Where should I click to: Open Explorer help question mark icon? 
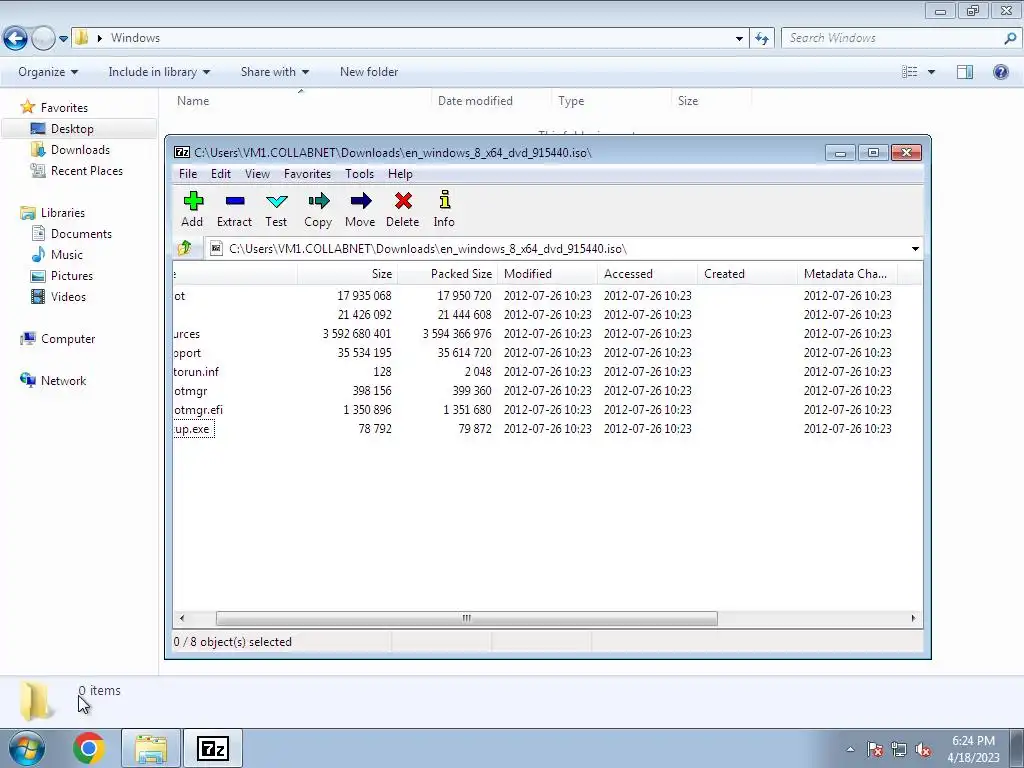1000,72
